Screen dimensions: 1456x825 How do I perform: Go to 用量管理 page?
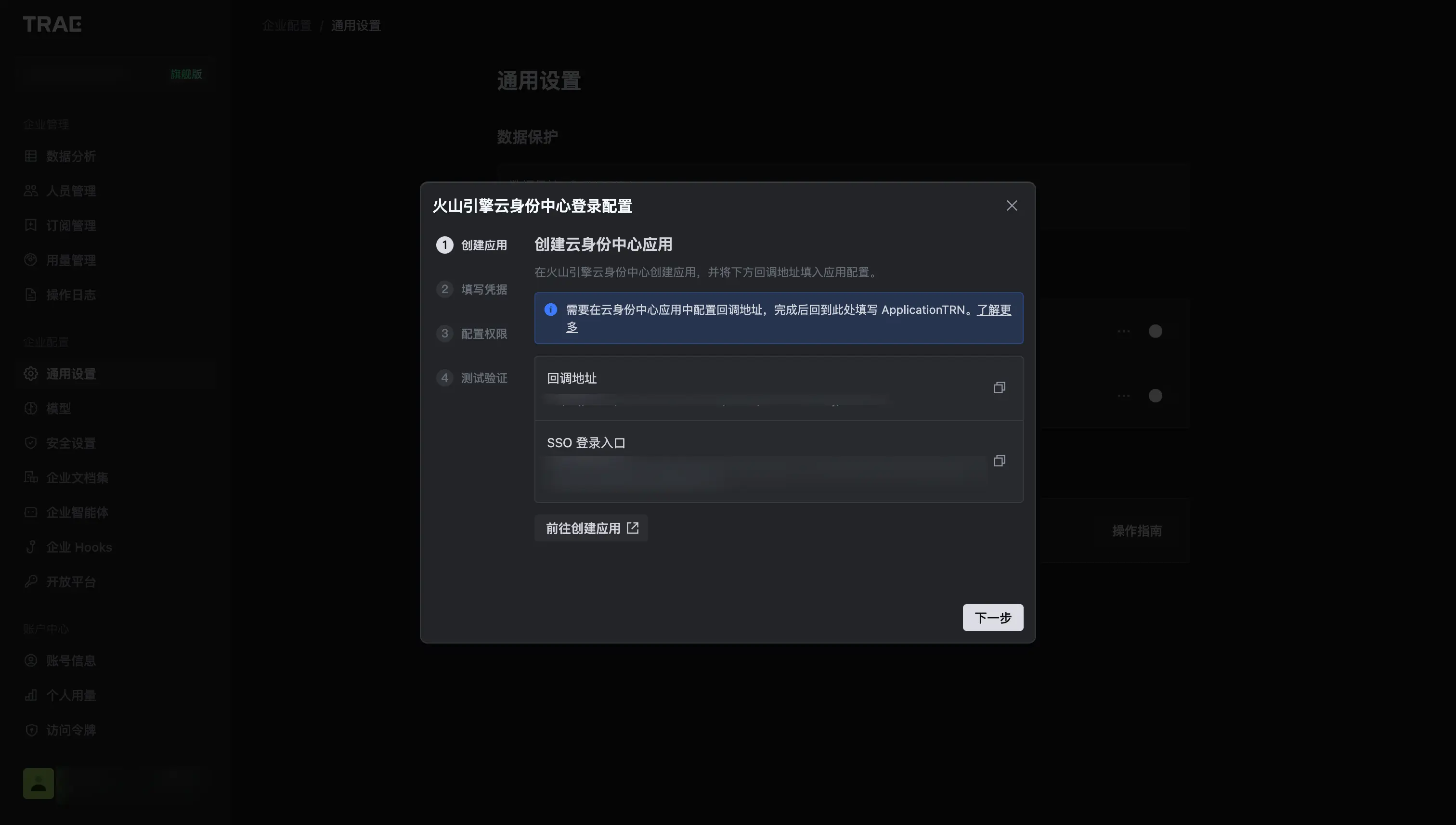click(116, 260)
